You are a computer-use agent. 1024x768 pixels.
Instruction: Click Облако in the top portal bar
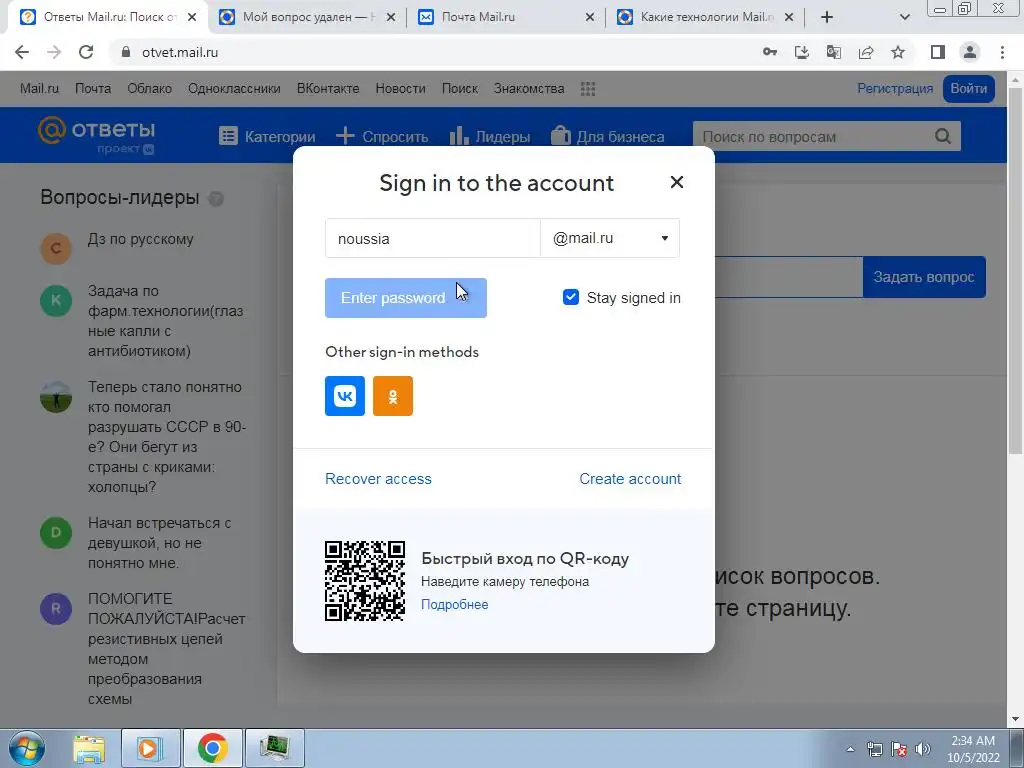(150, 88)
